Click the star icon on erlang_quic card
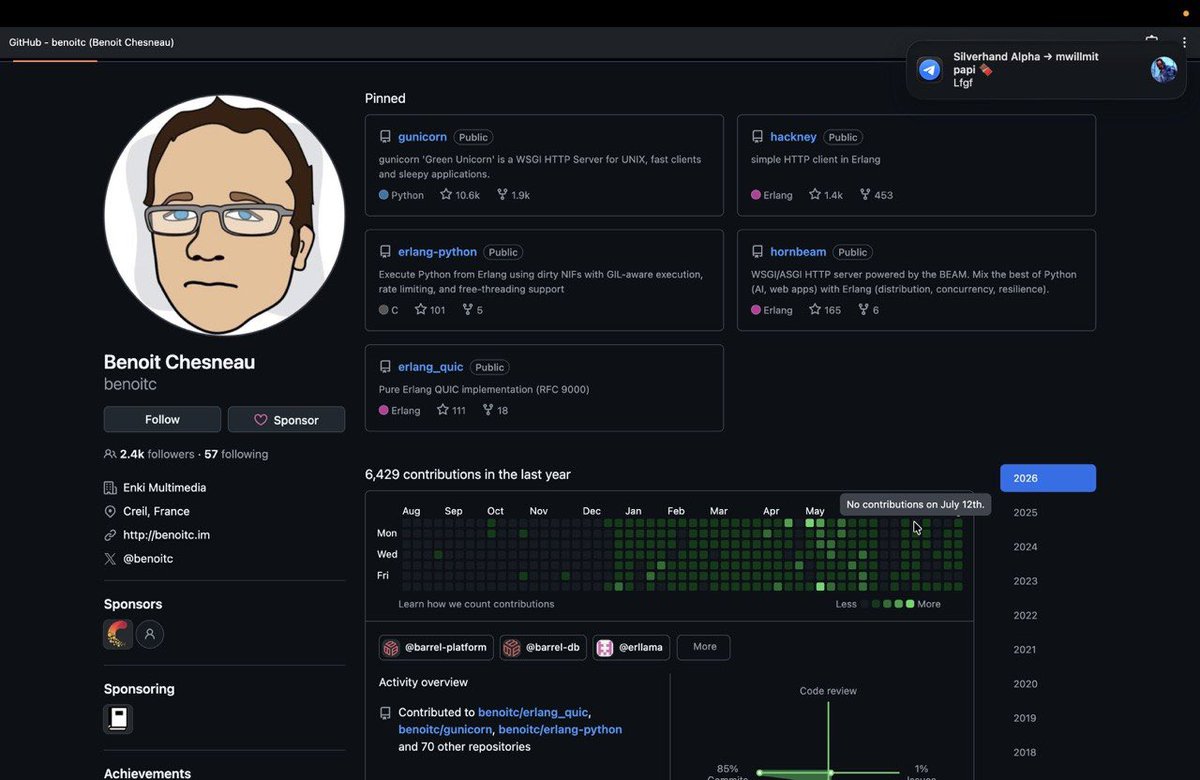1200x780 pixels. click(x=442, y=410)
